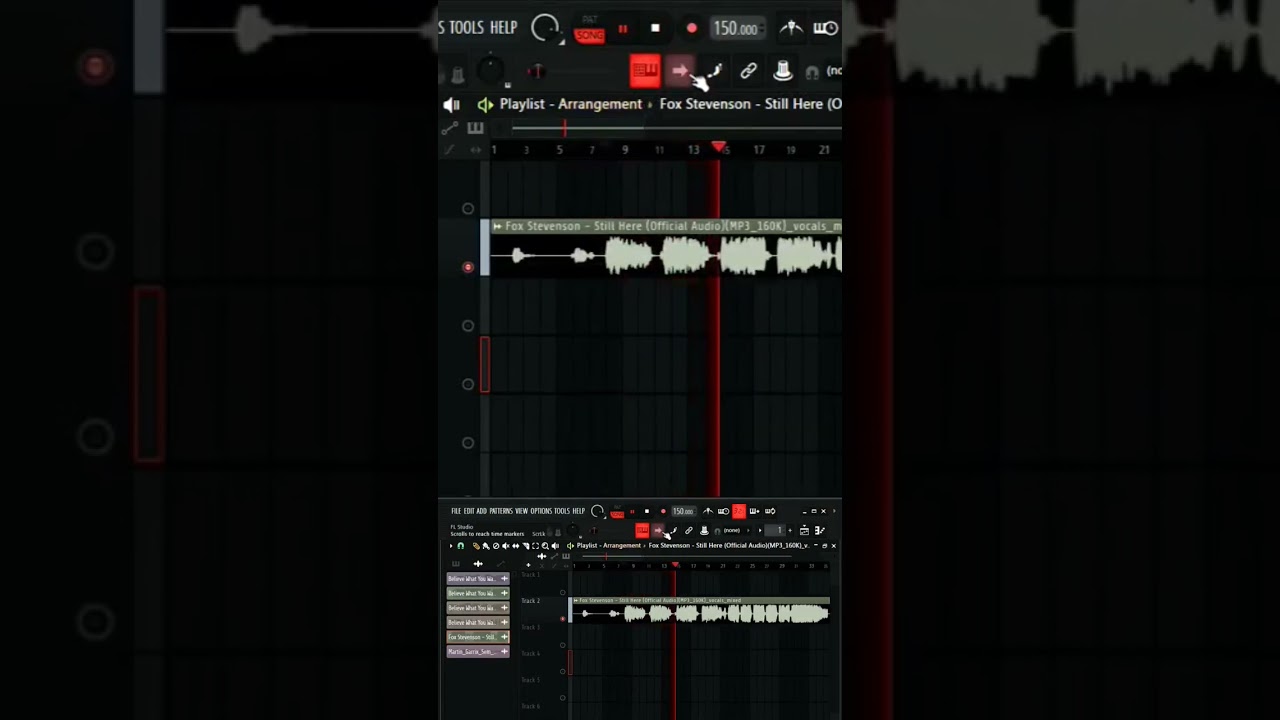
Task: Stop playback in the enlarged transport
Action: point(655,29)
